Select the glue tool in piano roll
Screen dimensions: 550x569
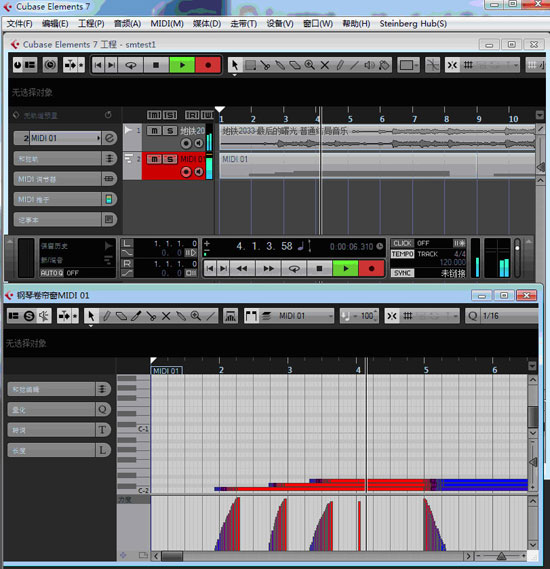coord(181,316)
